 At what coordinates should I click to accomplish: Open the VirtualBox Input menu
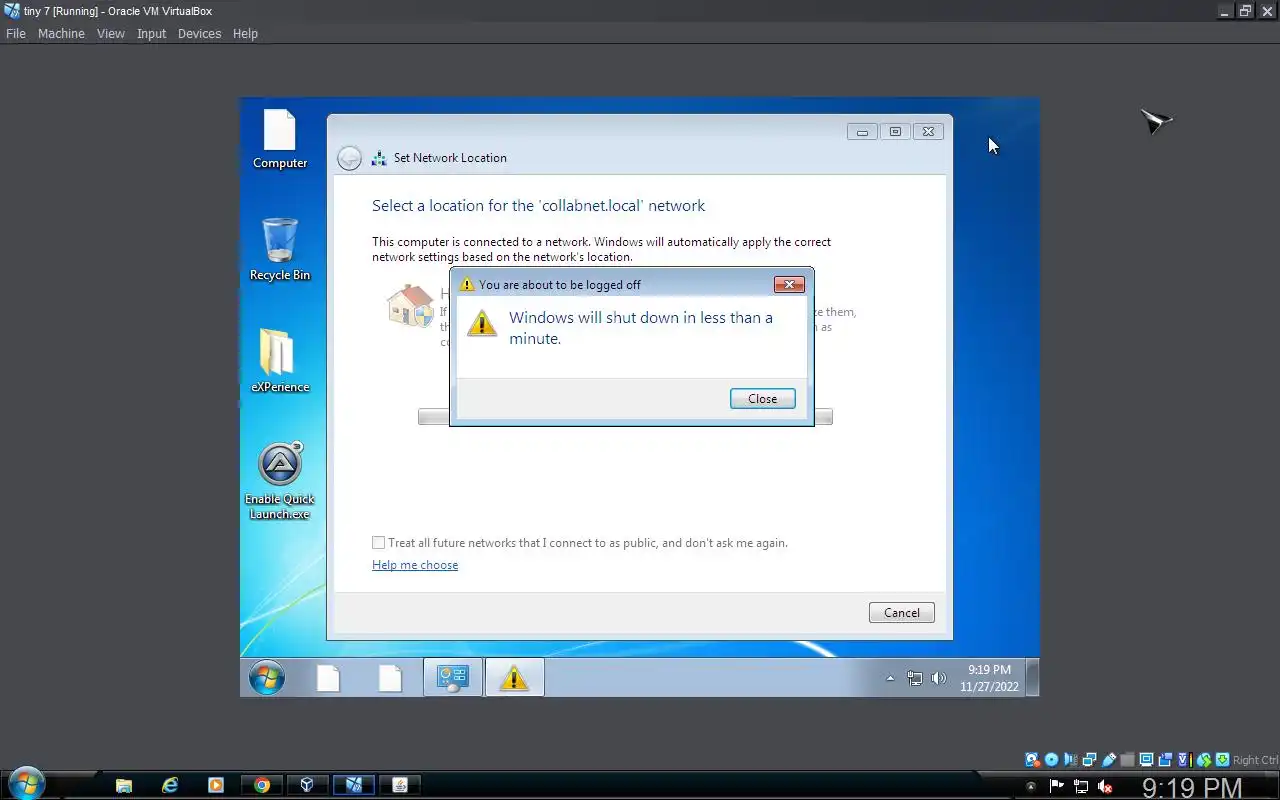point(152,33)
